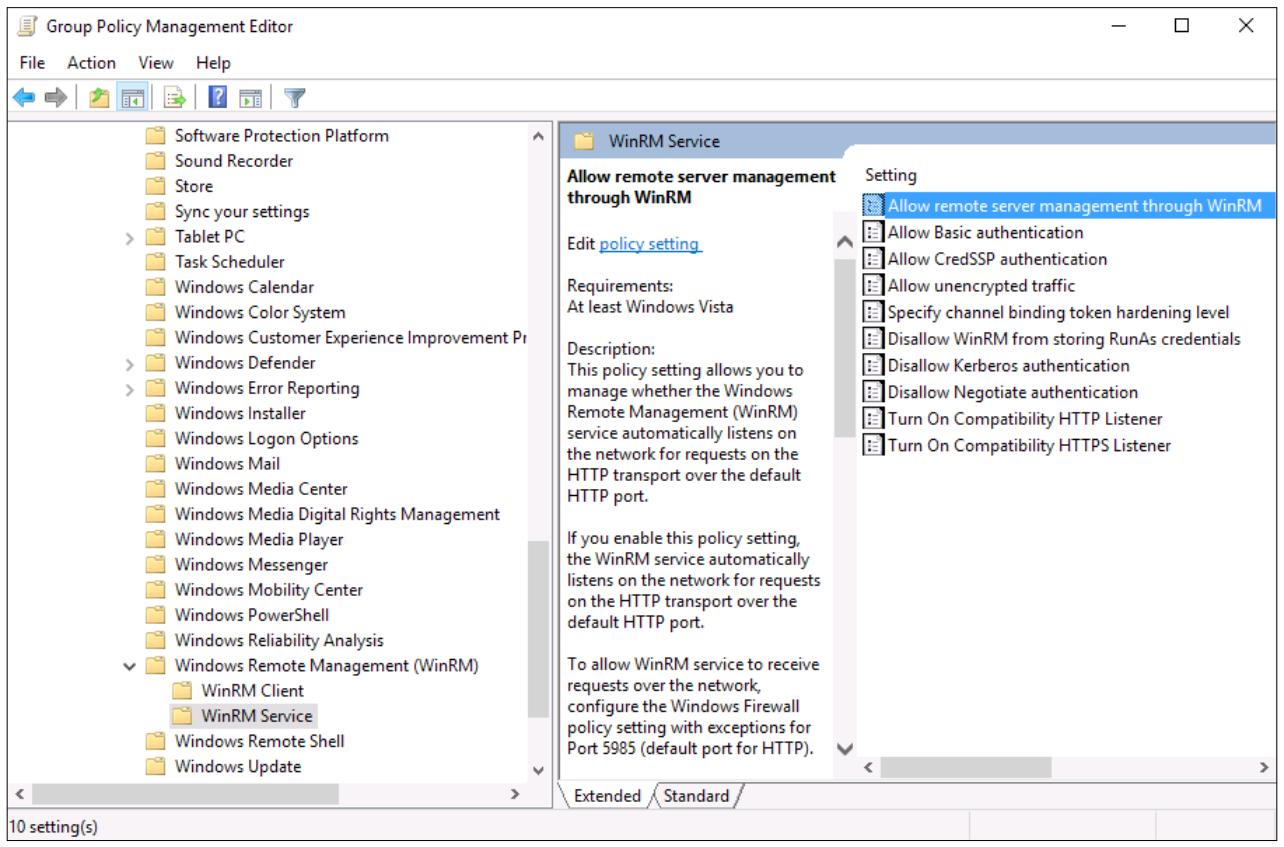Click tree pane horizontal scroll right arrow
Viewport: 1284px width, 847px height.
tap(515, 794)
